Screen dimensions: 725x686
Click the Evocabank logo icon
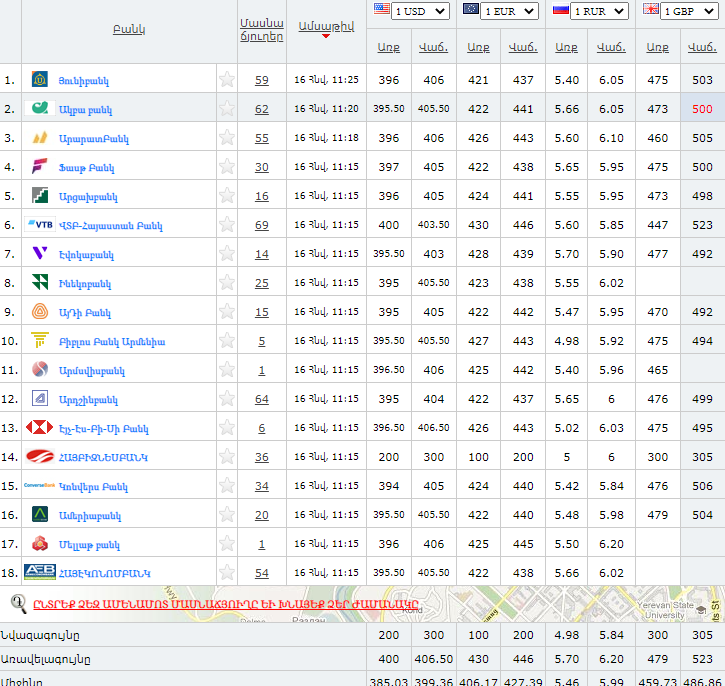40,253
